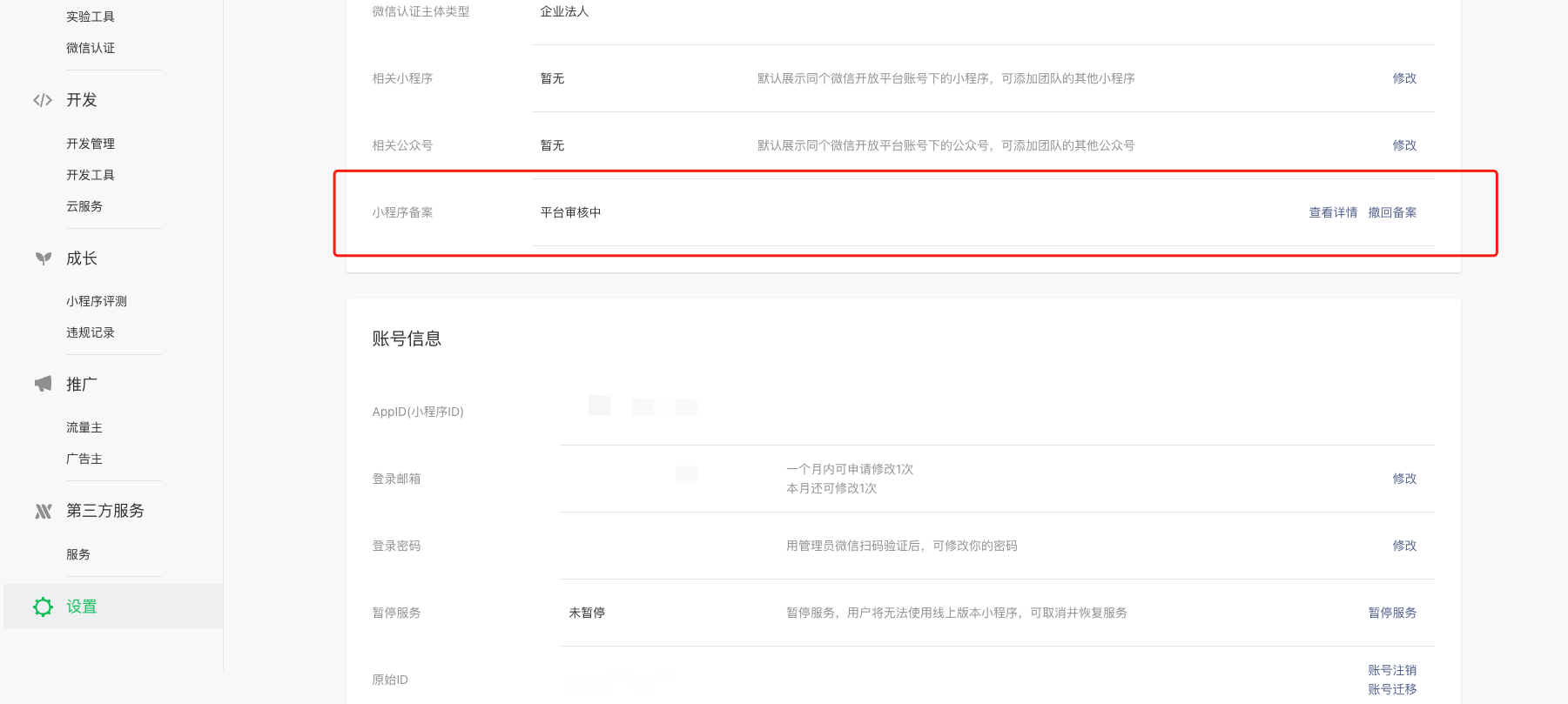Click the 账号信息 heading
Viewport: 1568px width, 704px height.
pos(407,339)
